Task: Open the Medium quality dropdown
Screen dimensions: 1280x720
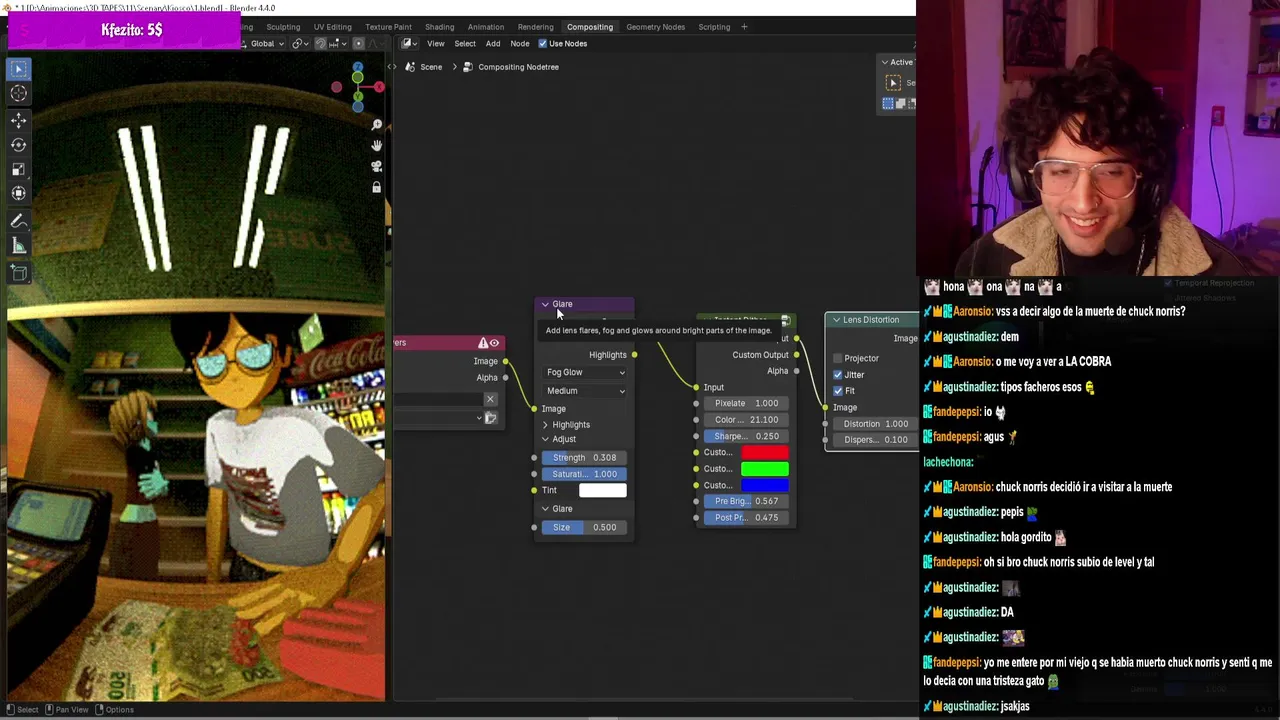Action: point(585,391)
